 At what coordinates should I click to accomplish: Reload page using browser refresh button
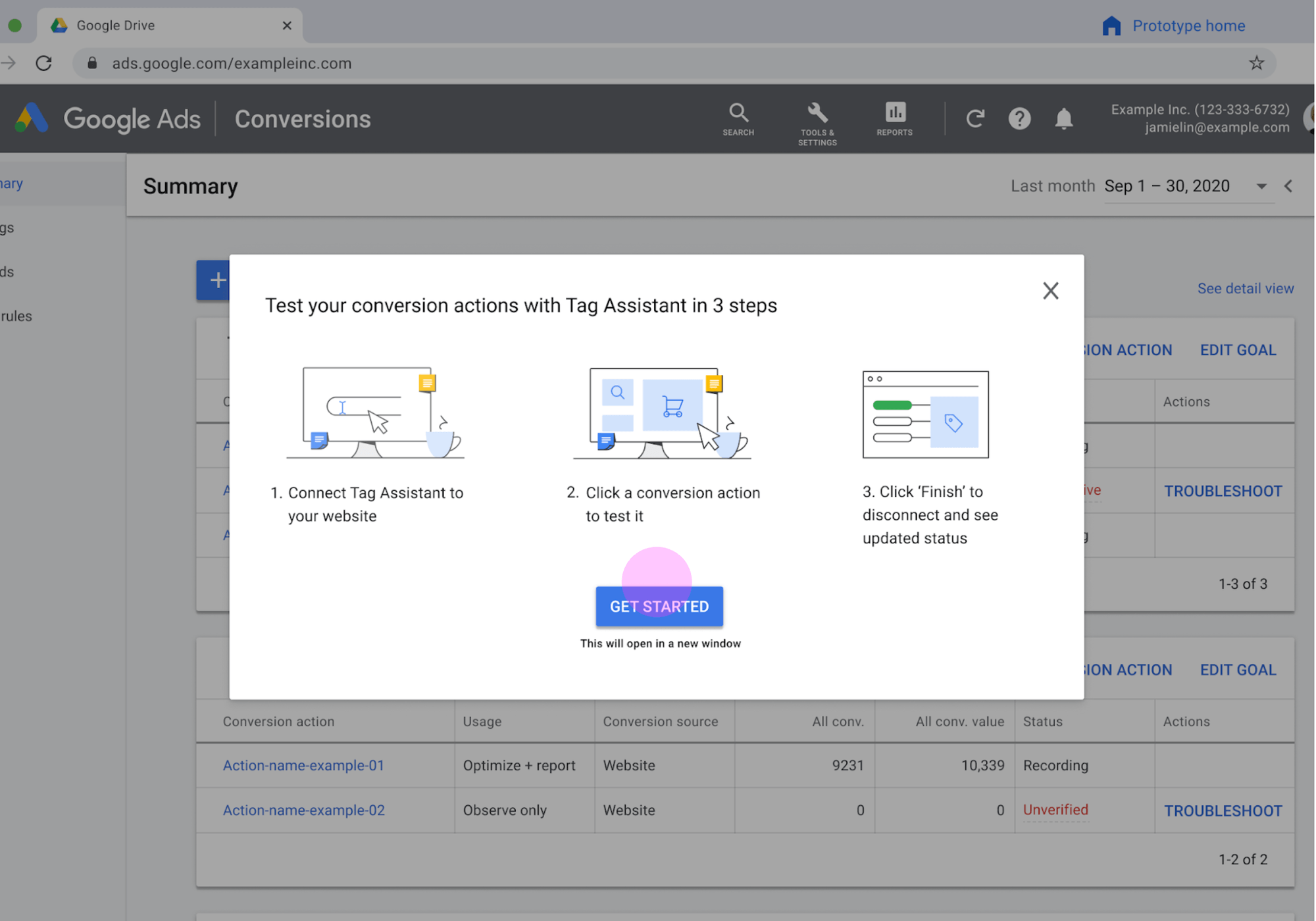tap(44, 63)
